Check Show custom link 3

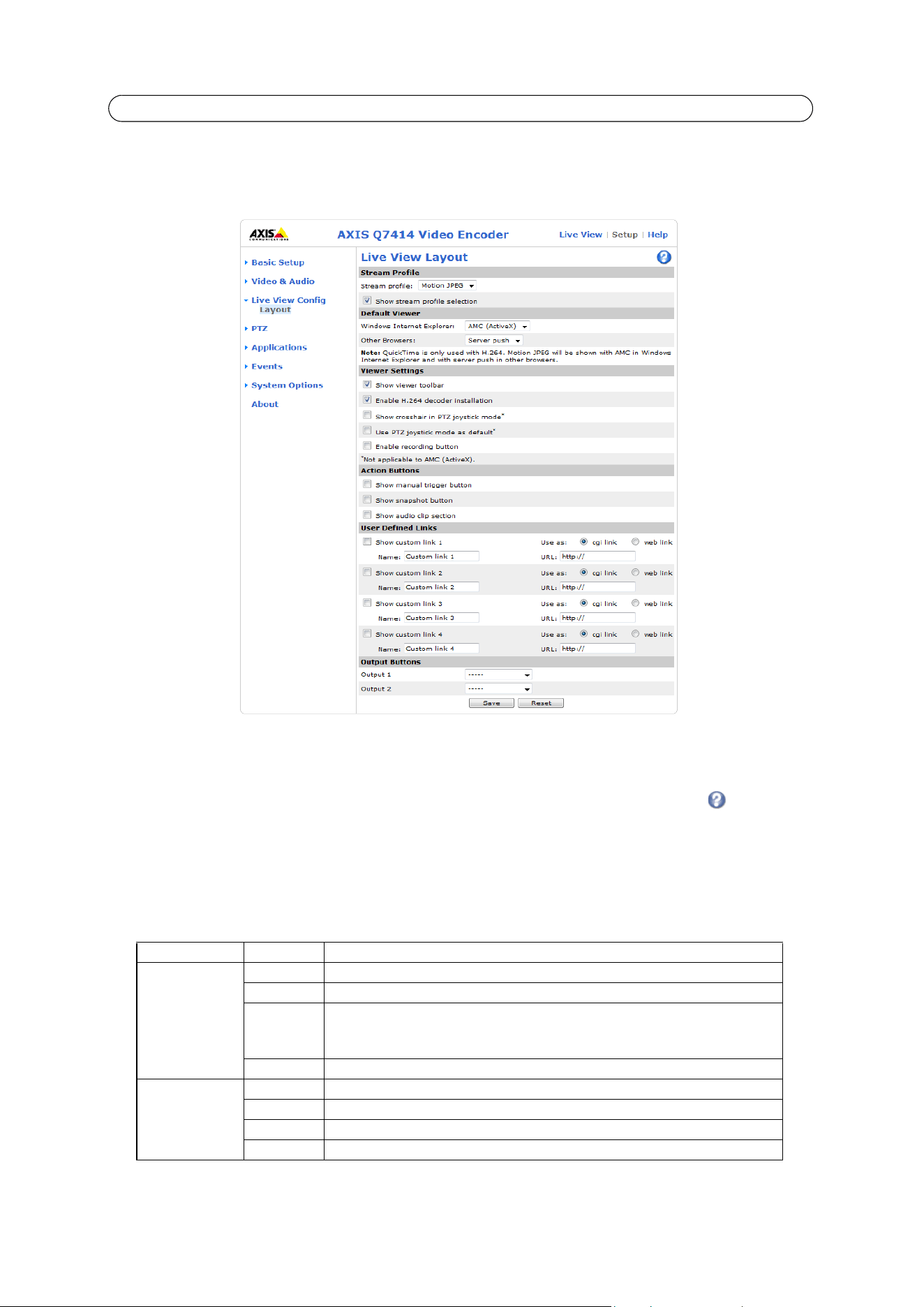click(367, 603)
